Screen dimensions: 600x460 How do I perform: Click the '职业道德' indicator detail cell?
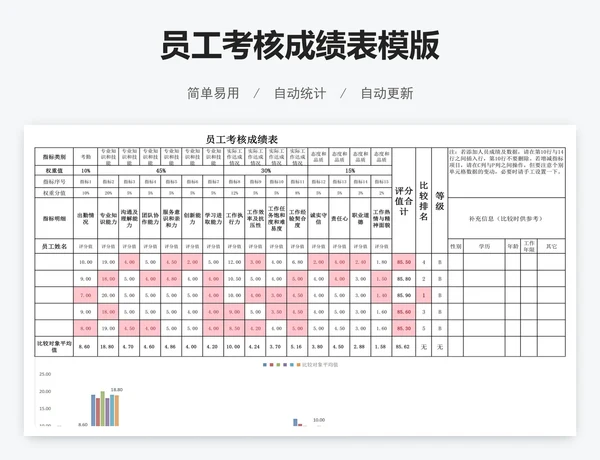click(x=360, y=219)
